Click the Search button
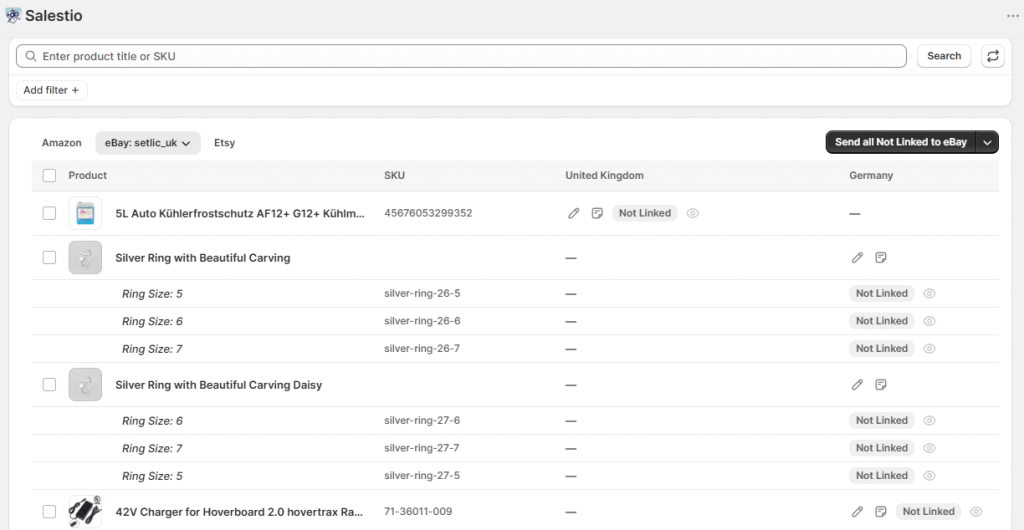 pos(943,56)
